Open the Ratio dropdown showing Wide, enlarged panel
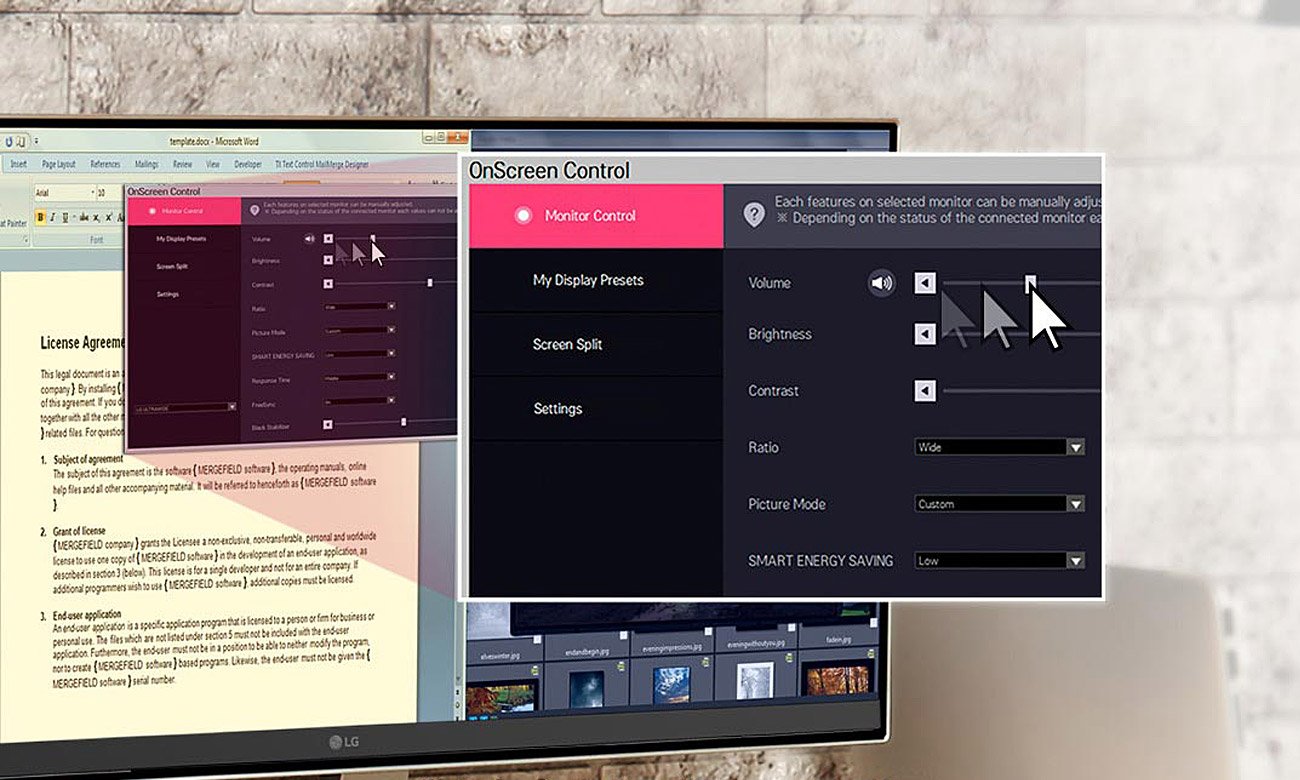Image resolution: width=1300 pixels, height=780 pixels. tap(1000, 447)
